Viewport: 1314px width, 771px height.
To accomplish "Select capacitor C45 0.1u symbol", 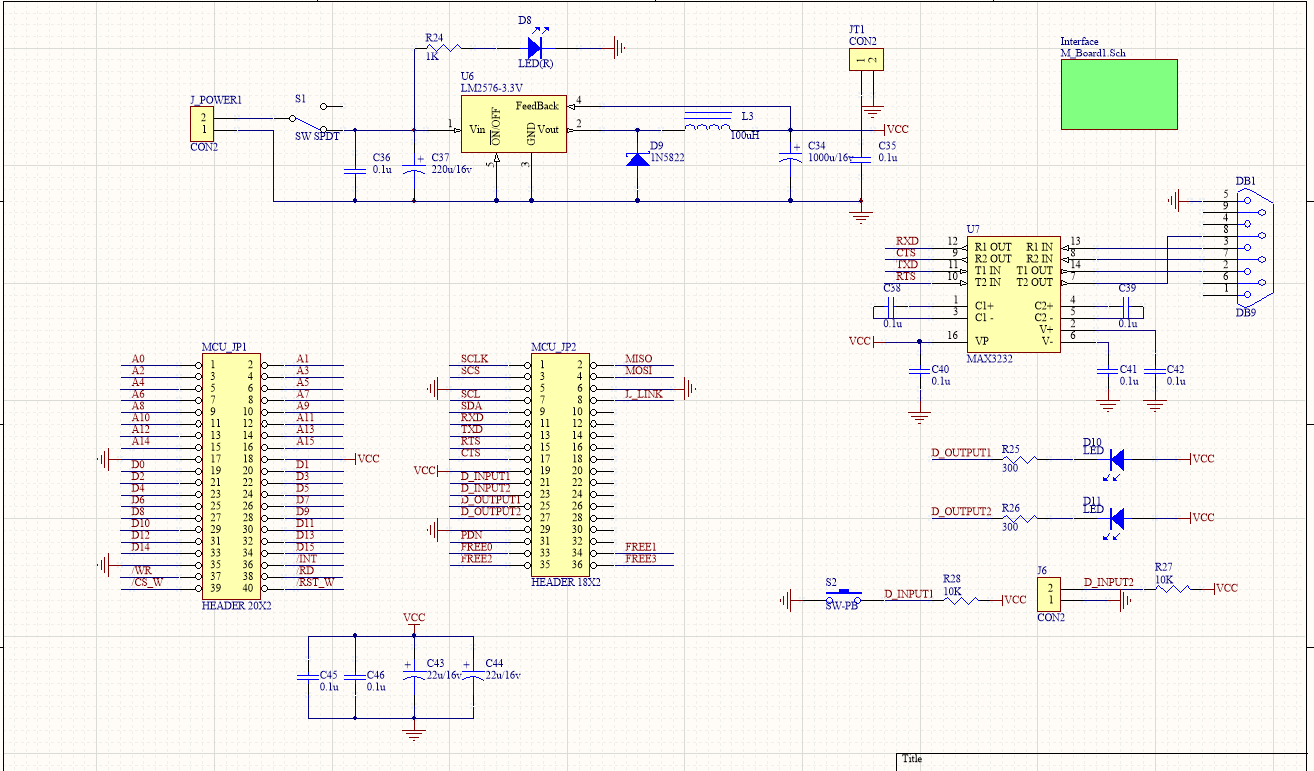I will point(308,677).
